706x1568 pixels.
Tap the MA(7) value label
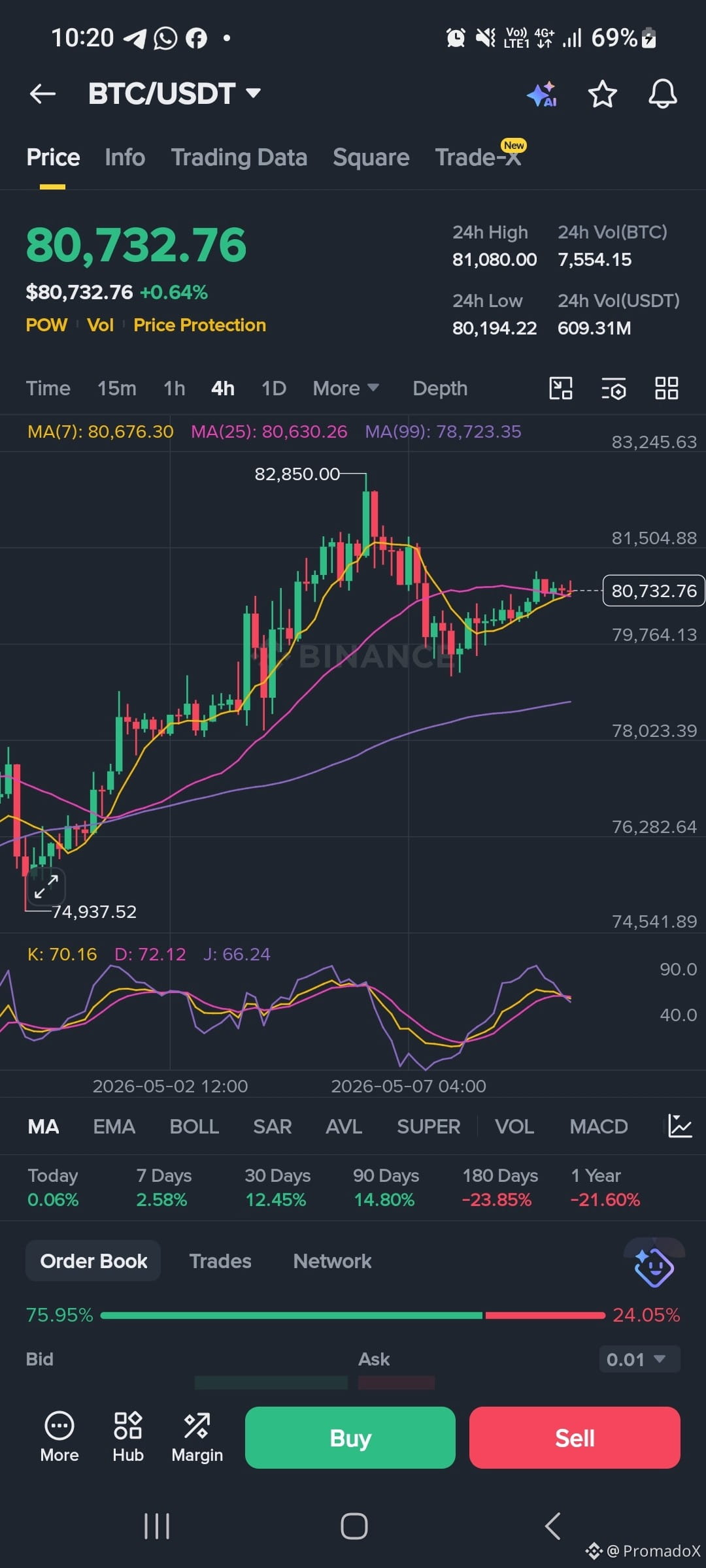pyautogui.click(x=101, y=431)
